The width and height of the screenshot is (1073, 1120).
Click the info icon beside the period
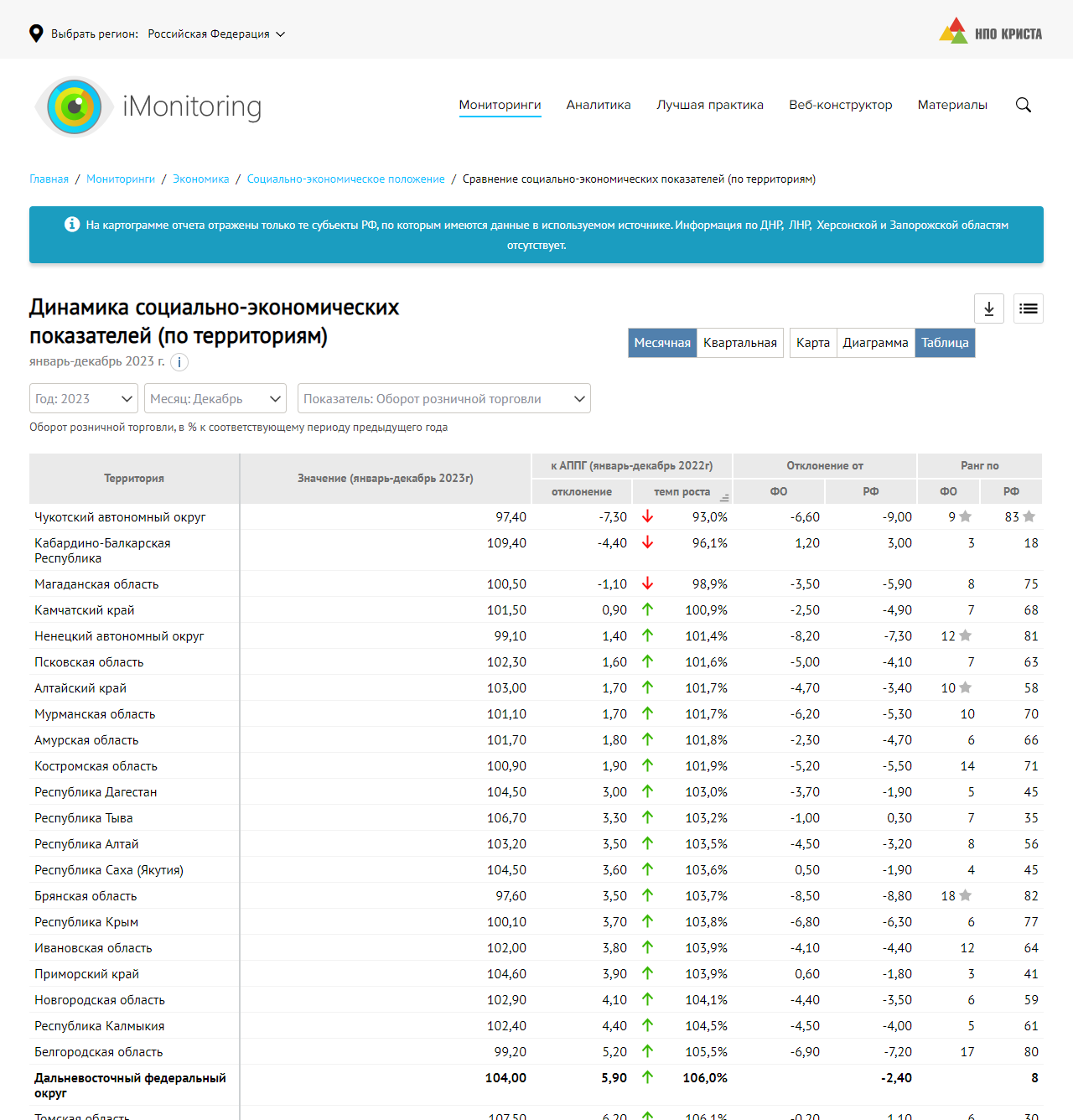pyautogui.click(x=179, y=362)
